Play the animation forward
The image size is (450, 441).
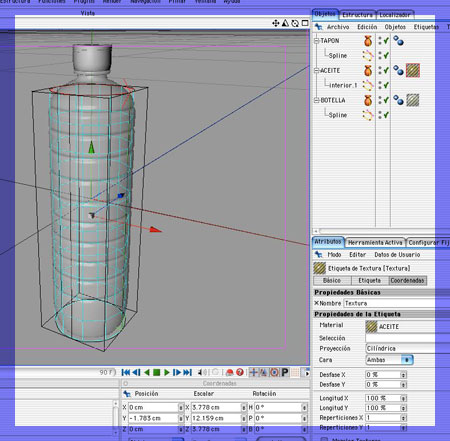tap(167, 372)
